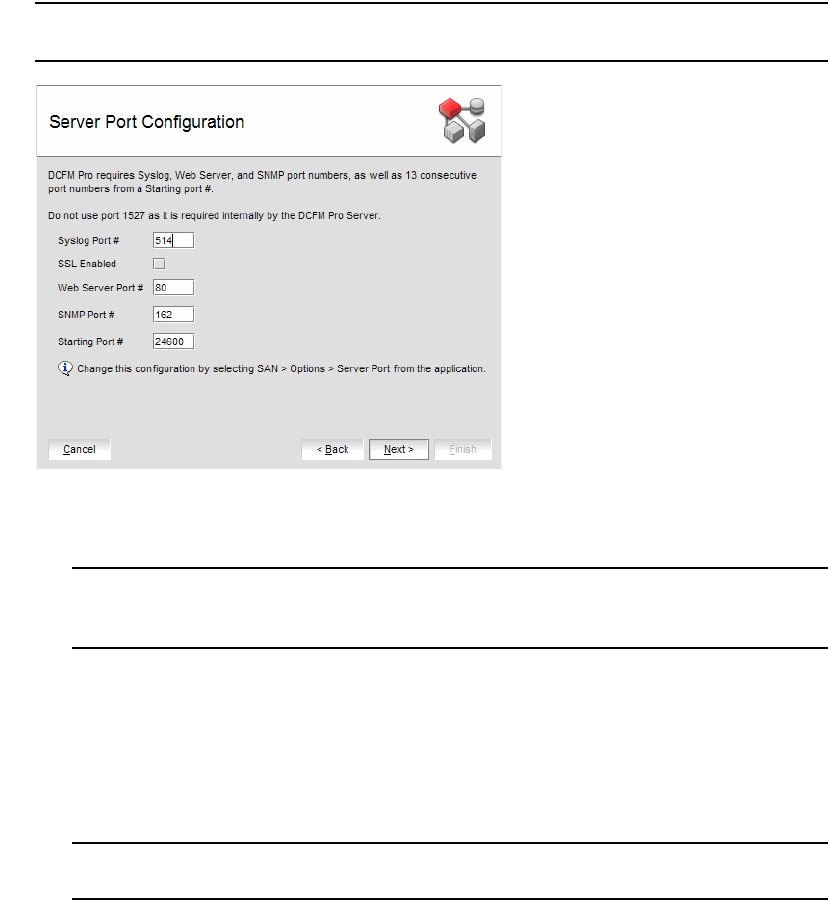828x905 pixels.
Task: Edit the Starting Port # field
Action: (173, 342)
